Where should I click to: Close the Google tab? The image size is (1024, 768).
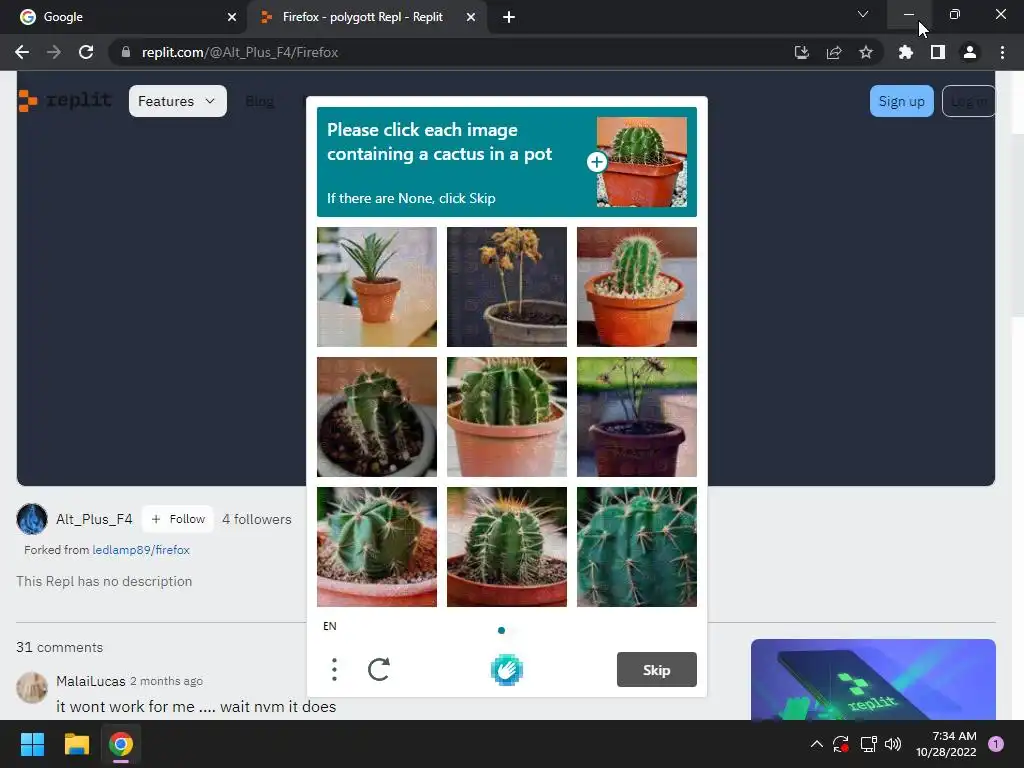pyautogui.click(x=232, y=17)
